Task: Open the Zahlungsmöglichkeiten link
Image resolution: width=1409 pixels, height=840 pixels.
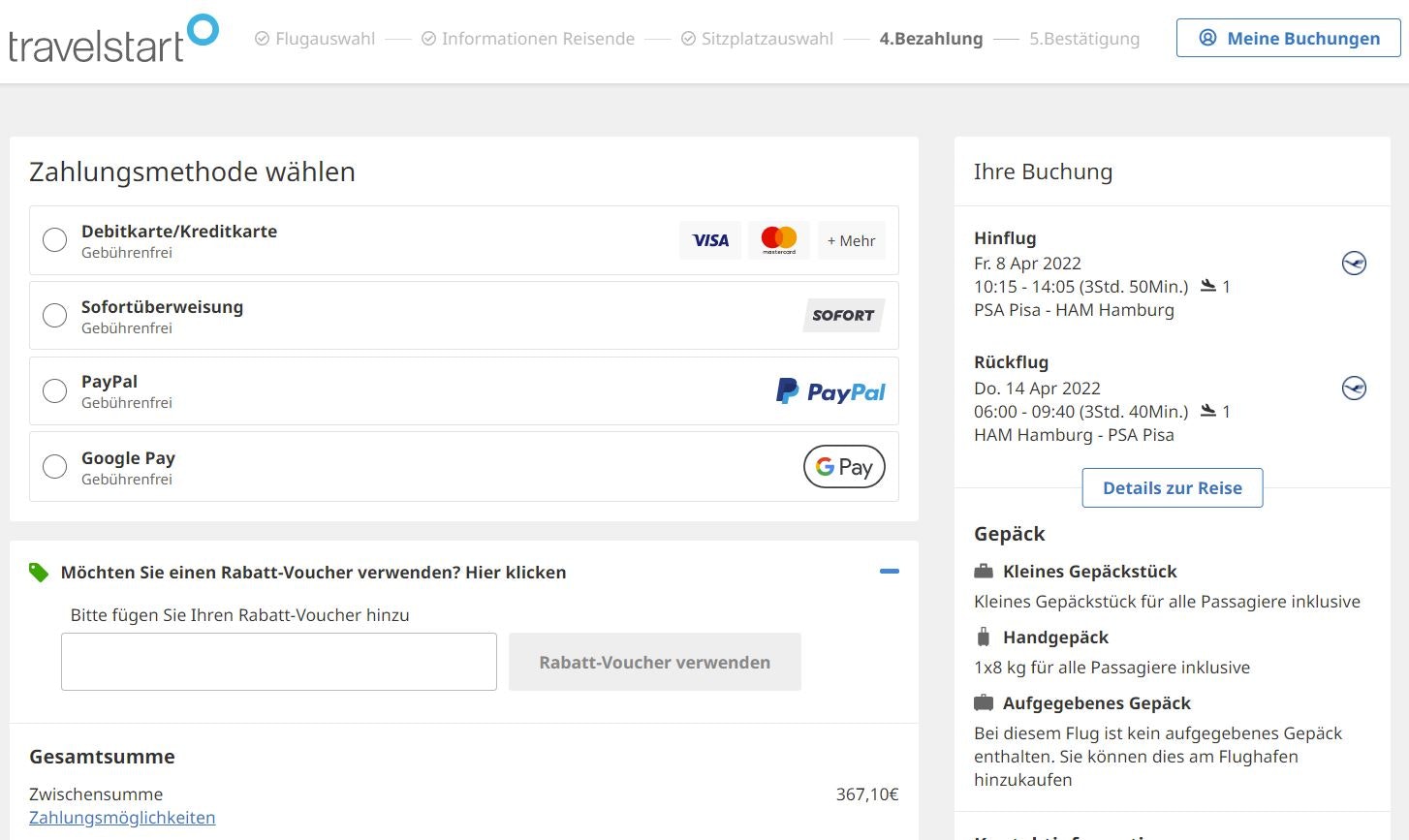Action: click(x=122, y=817)
